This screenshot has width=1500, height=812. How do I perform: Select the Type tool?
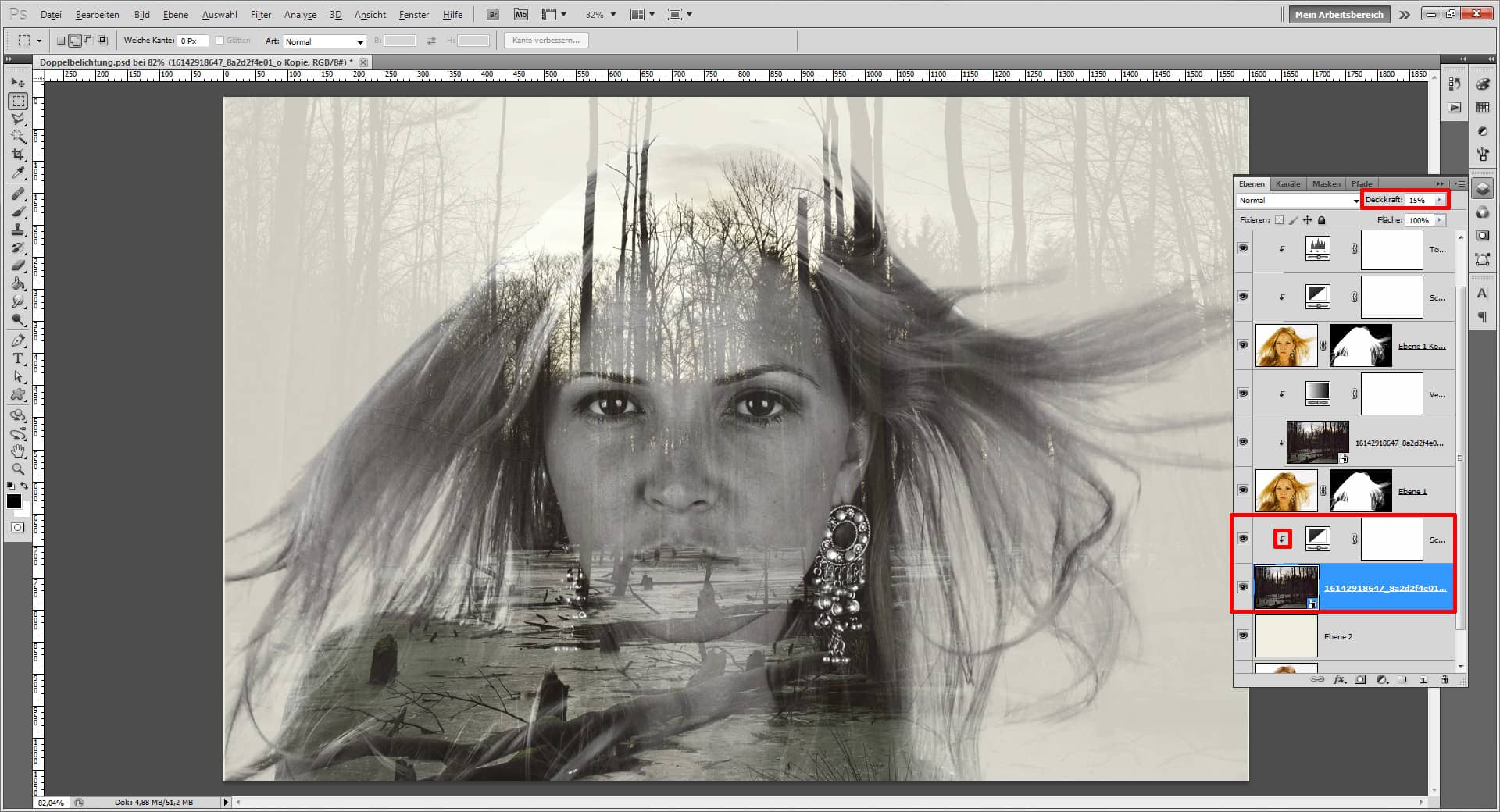pyautogui.click(x=17, y=359)
